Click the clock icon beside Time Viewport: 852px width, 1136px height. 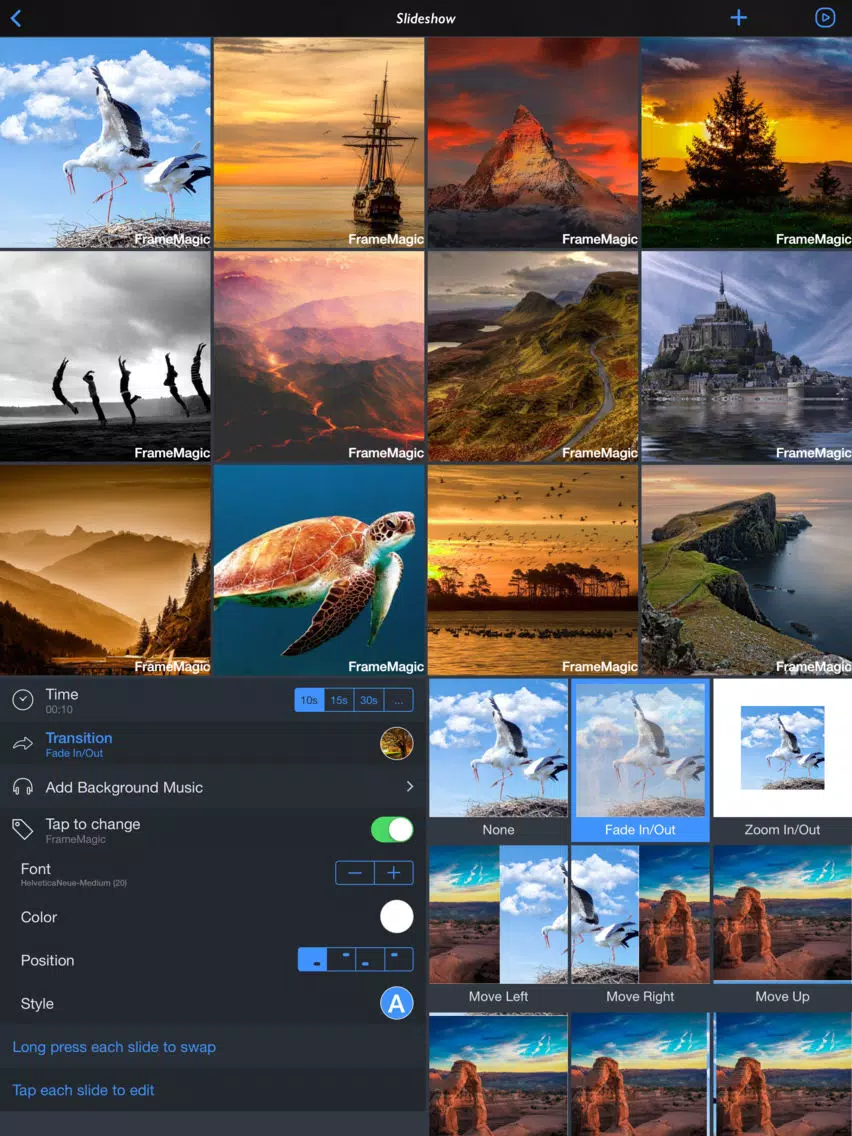pos(22,700)
